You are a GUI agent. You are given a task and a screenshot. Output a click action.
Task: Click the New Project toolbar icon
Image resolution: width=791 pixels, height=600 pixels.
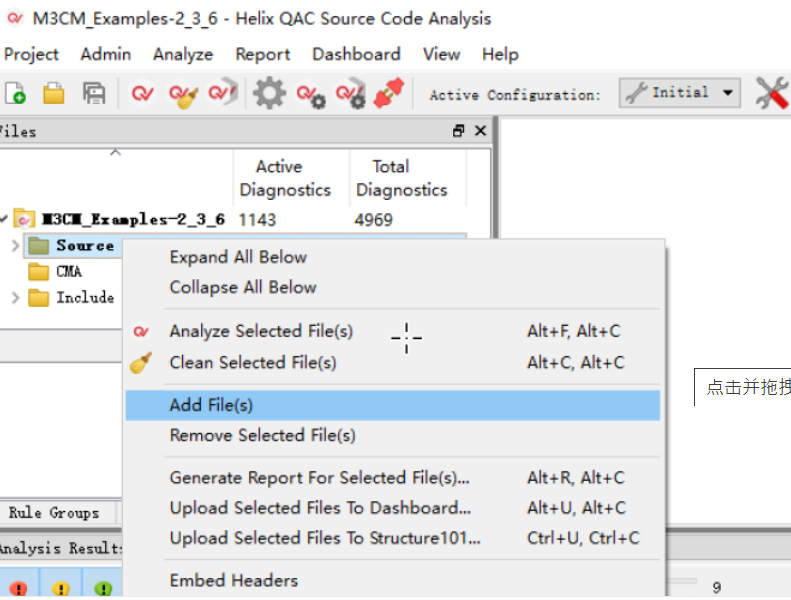click(x=15, y=93)
